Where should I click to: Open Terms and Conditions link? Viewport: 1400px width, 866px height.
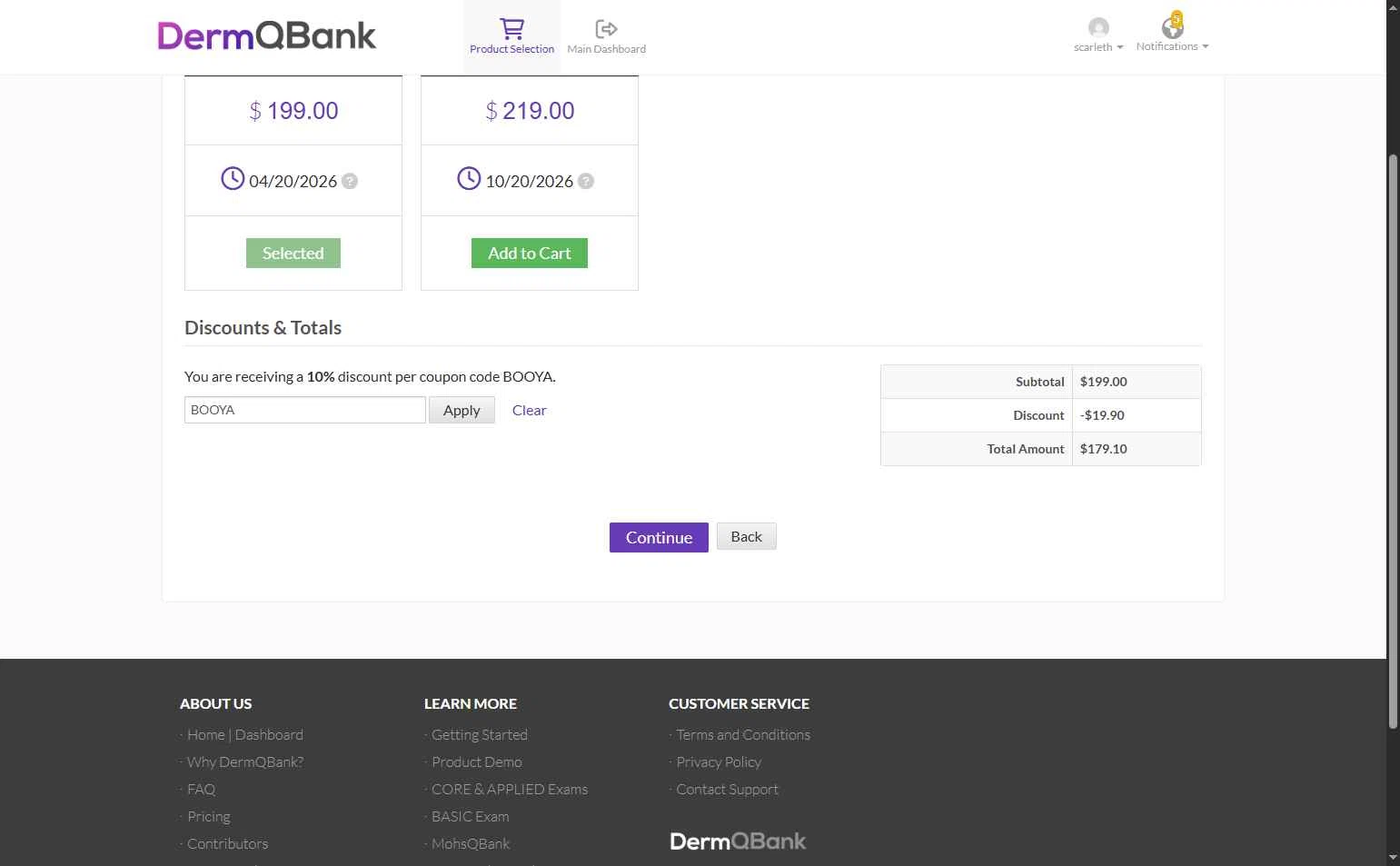743,734
